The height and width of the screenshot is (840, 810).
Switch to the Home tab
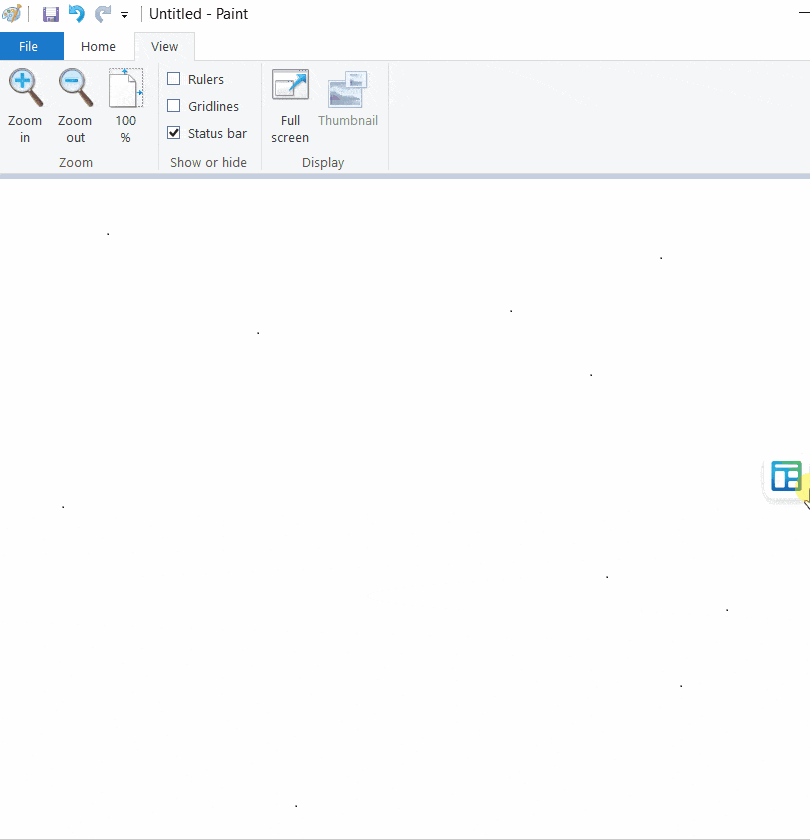(x=98, y=46)
